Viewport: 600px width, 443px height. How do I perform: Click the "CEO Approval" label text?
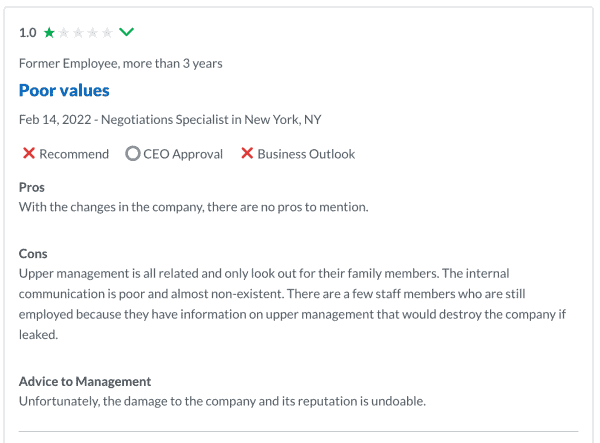(x=184, y=154)
